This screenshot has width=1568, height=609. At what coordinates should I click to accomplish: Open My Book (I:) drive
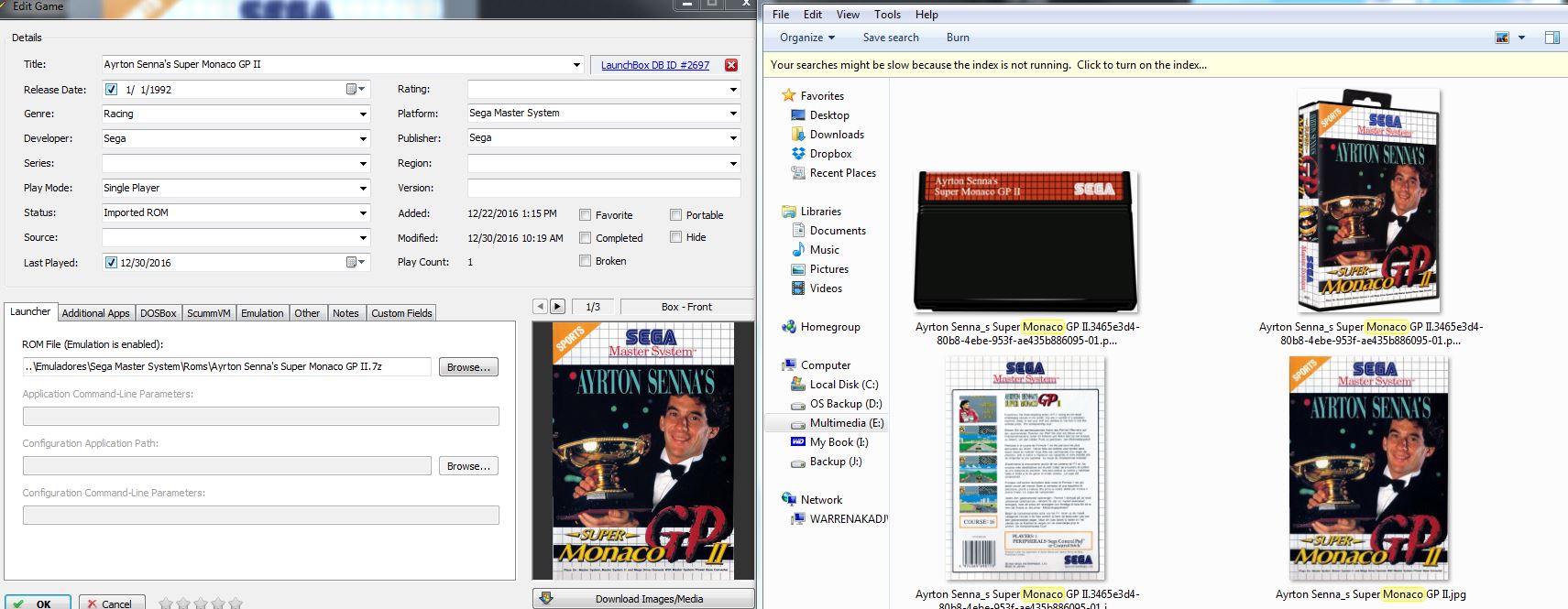[x=839, y=442]
